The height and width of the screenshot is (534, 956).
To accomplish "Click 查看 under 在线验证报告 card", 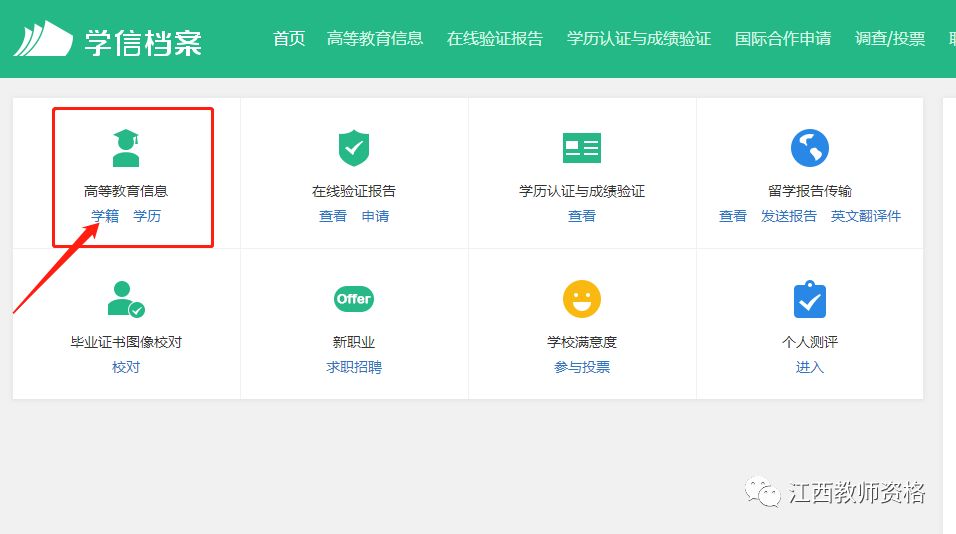I will (x=333, y=216).
